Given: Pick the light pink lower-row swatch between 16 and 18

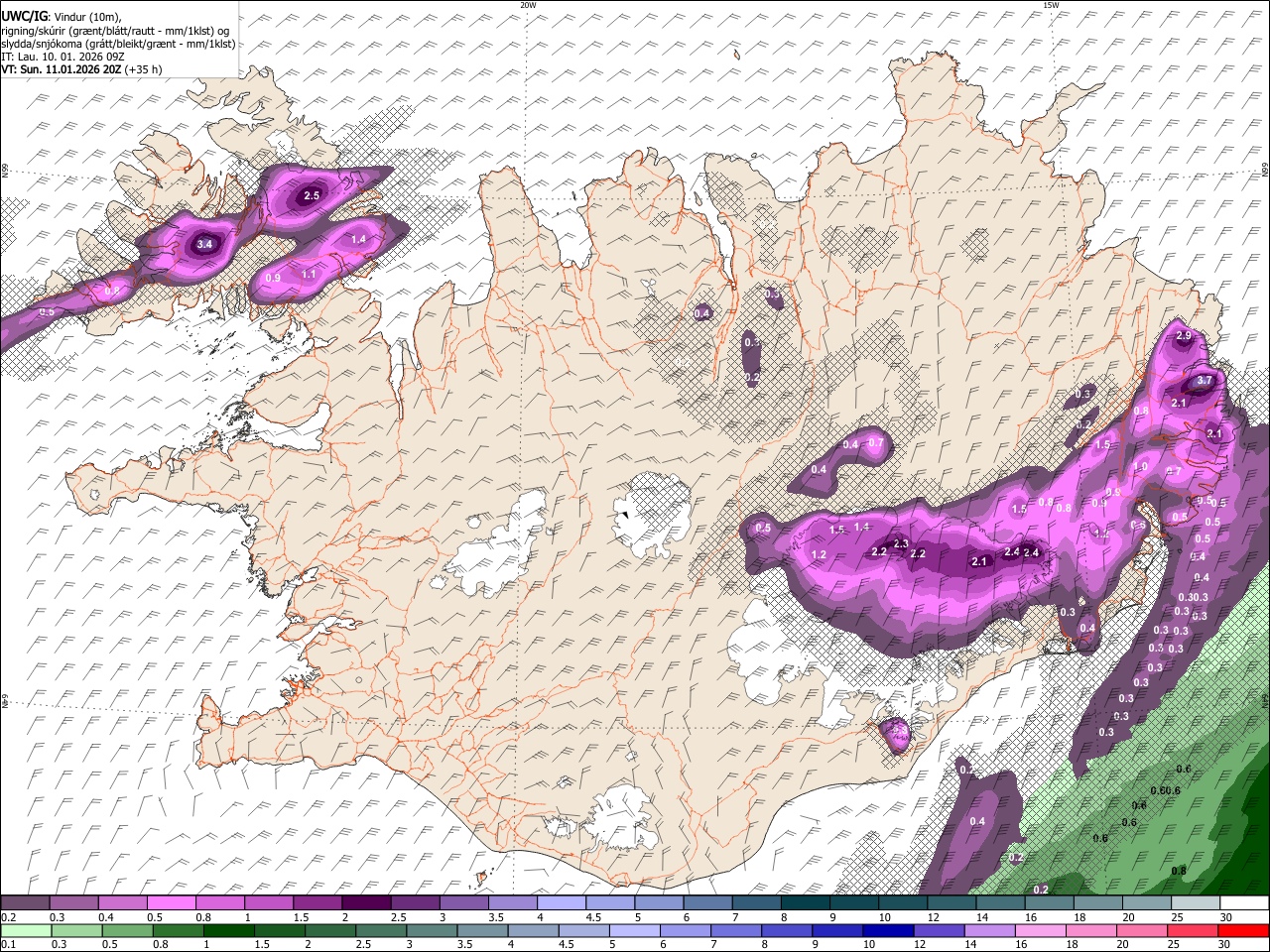Looking at the screenshot, I should [x=1042, y=931].
